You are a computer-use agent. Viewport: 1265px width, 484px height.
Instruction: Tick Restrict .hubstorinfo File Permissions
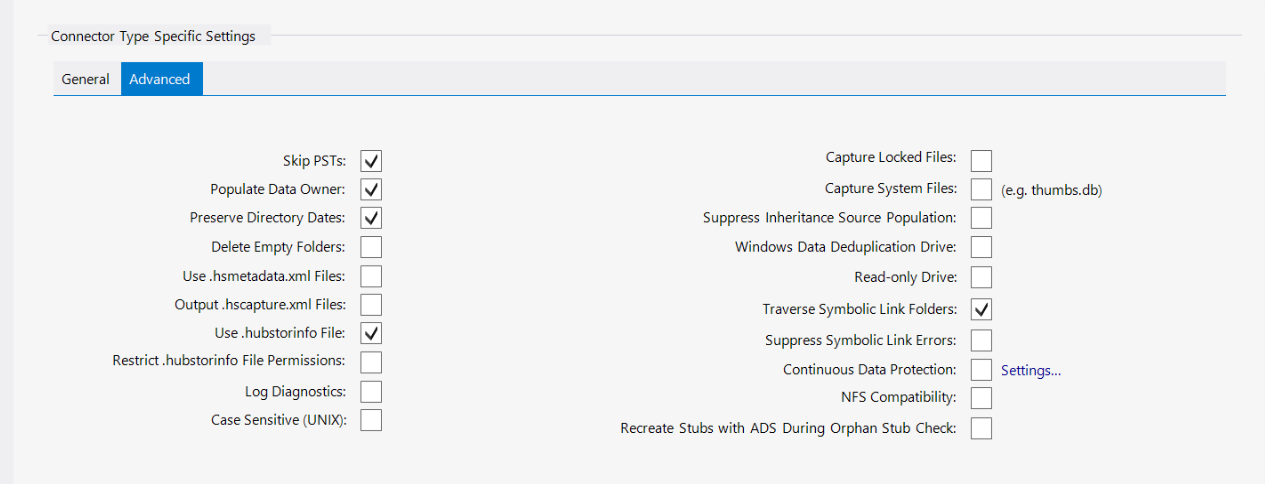click(371, 362)
